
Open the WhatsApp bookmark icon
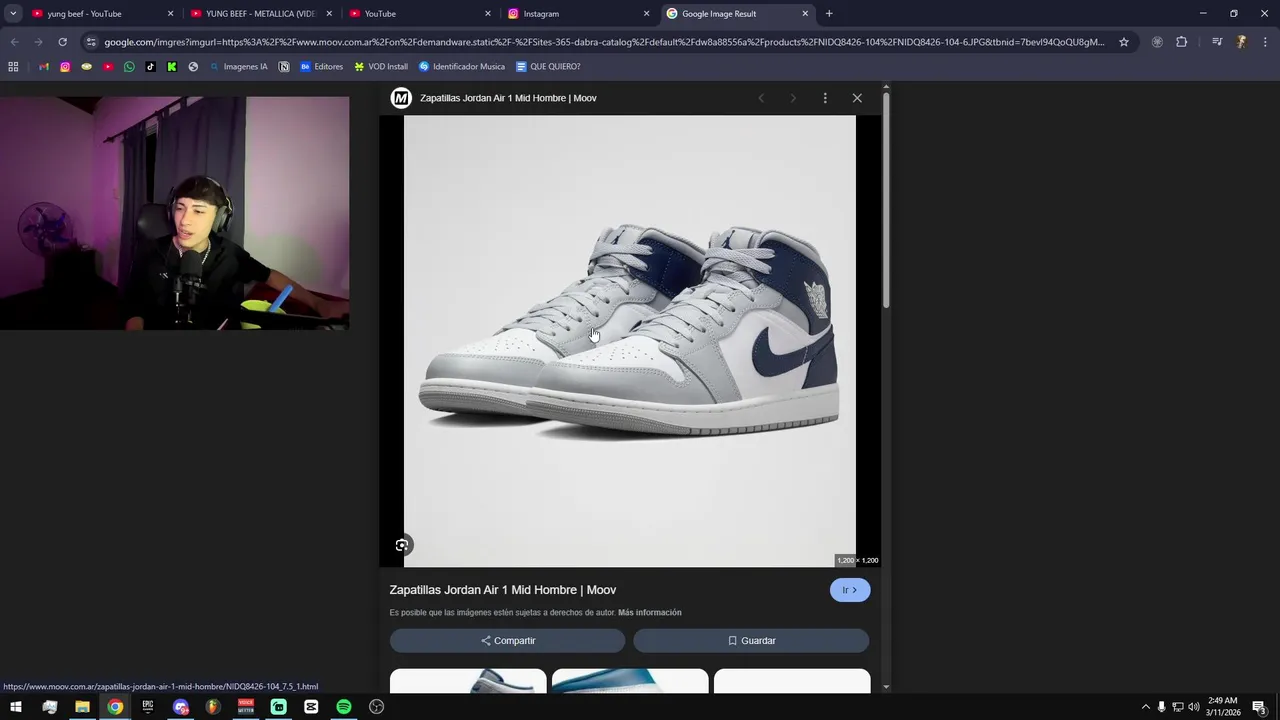(129, 67)
